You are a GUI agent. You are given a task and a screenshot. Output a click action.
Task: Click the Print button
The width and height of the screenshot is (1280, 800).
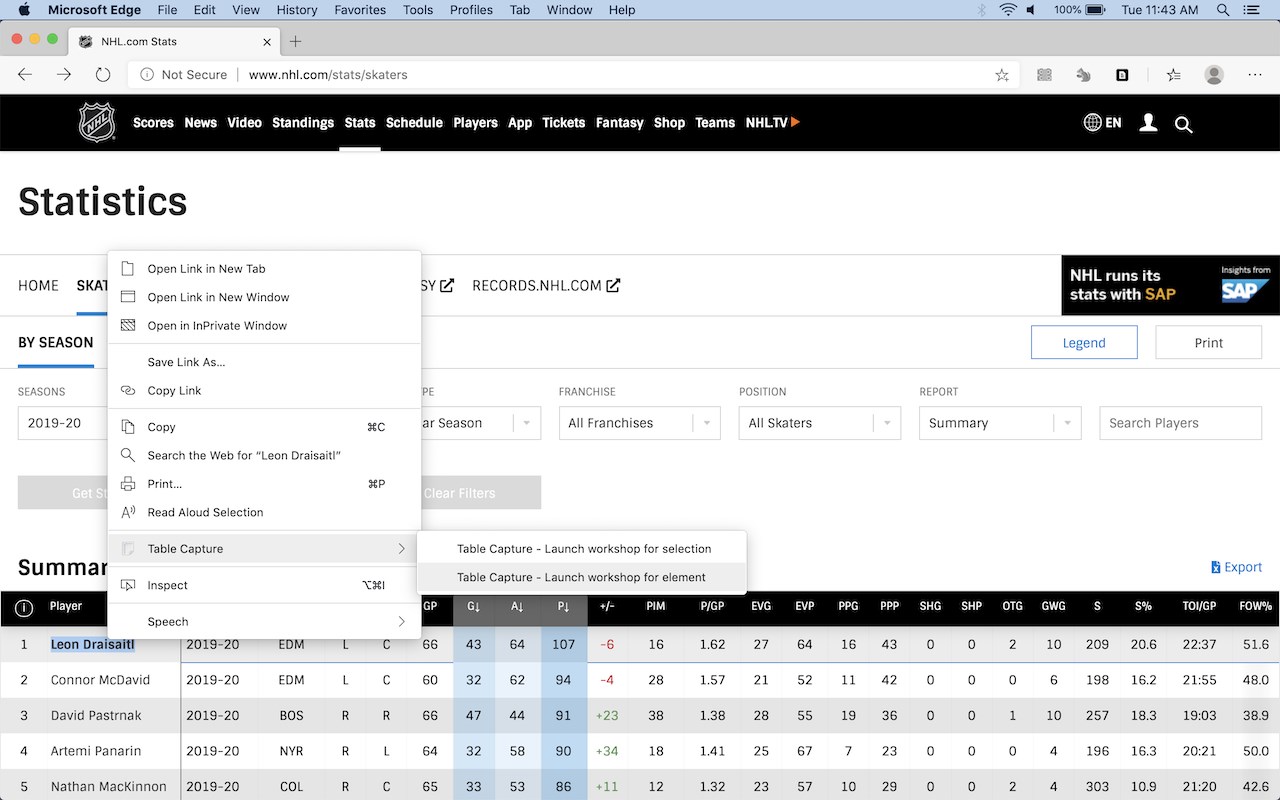[x=1208, y=342]
